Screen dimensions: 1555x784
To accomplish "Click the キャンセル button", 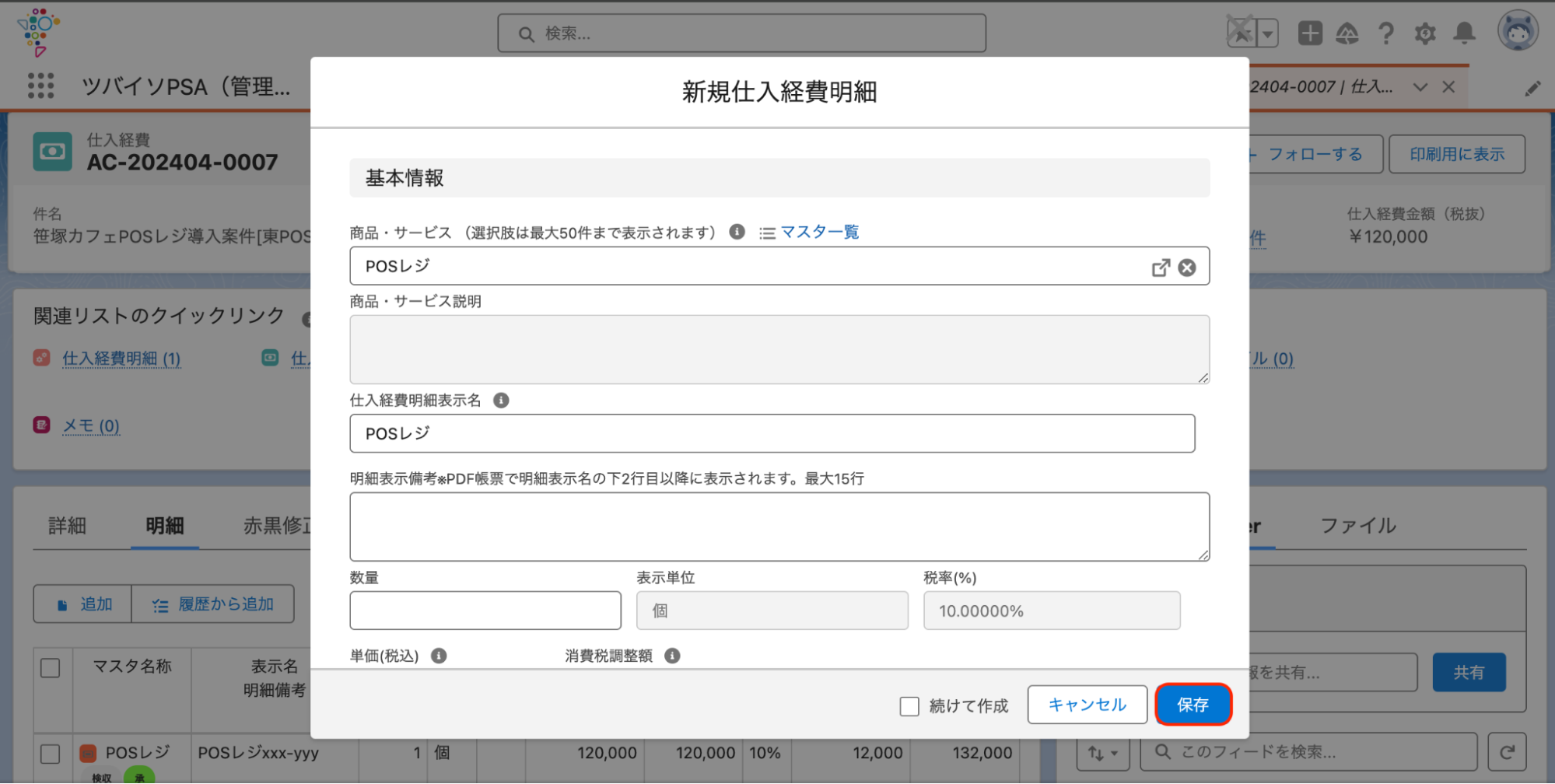I will 1087,705.
